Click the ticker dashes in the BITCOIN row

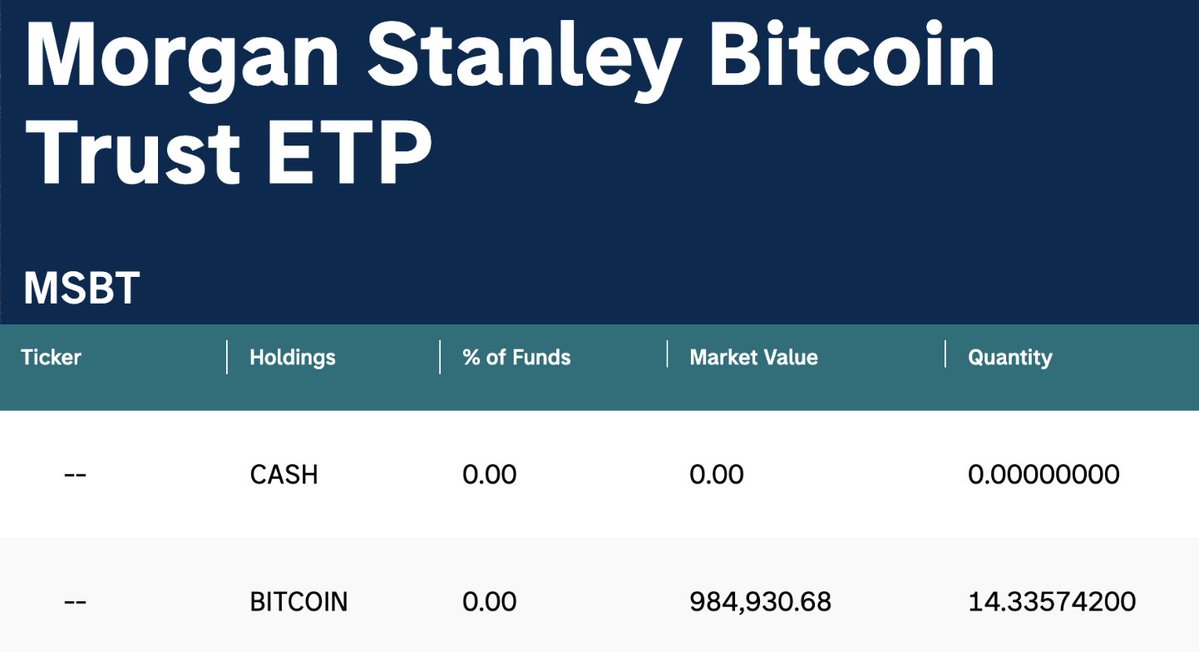coord(75,602)
